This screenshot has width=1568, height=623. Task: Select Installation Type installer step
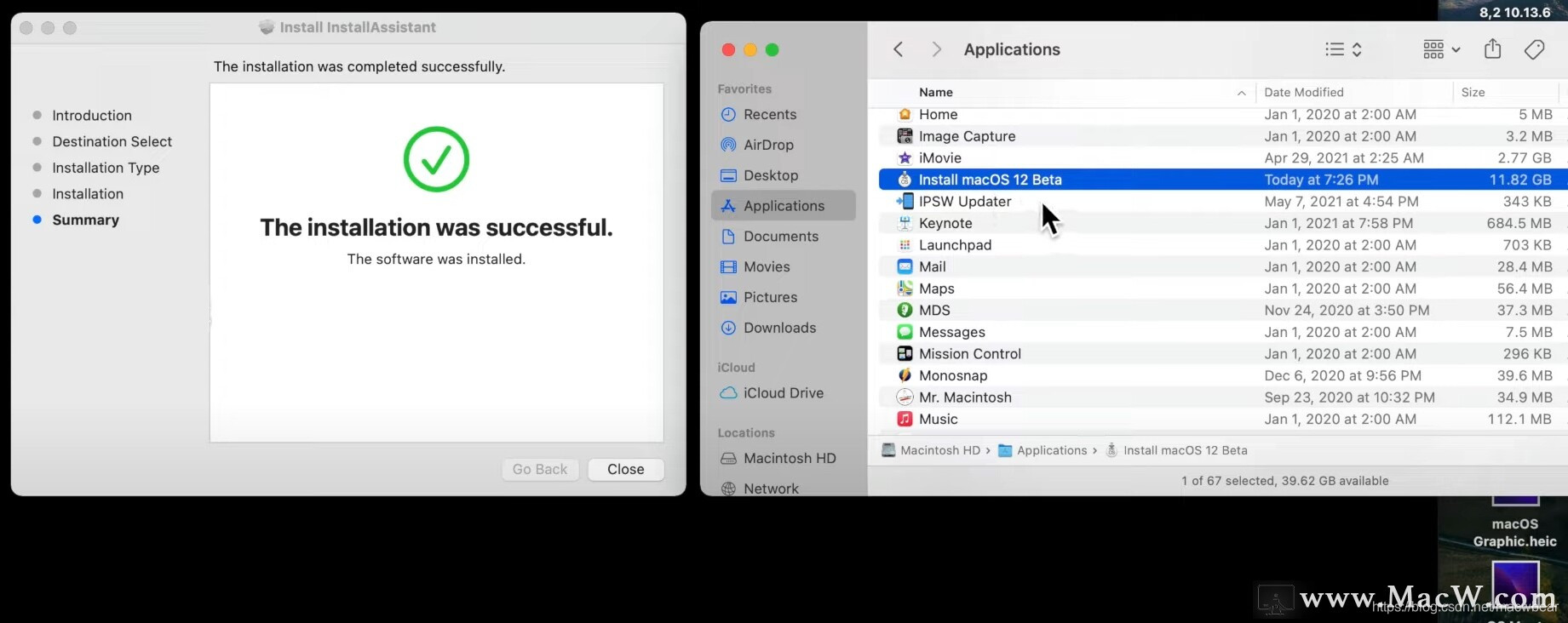(x=106, y=168)
